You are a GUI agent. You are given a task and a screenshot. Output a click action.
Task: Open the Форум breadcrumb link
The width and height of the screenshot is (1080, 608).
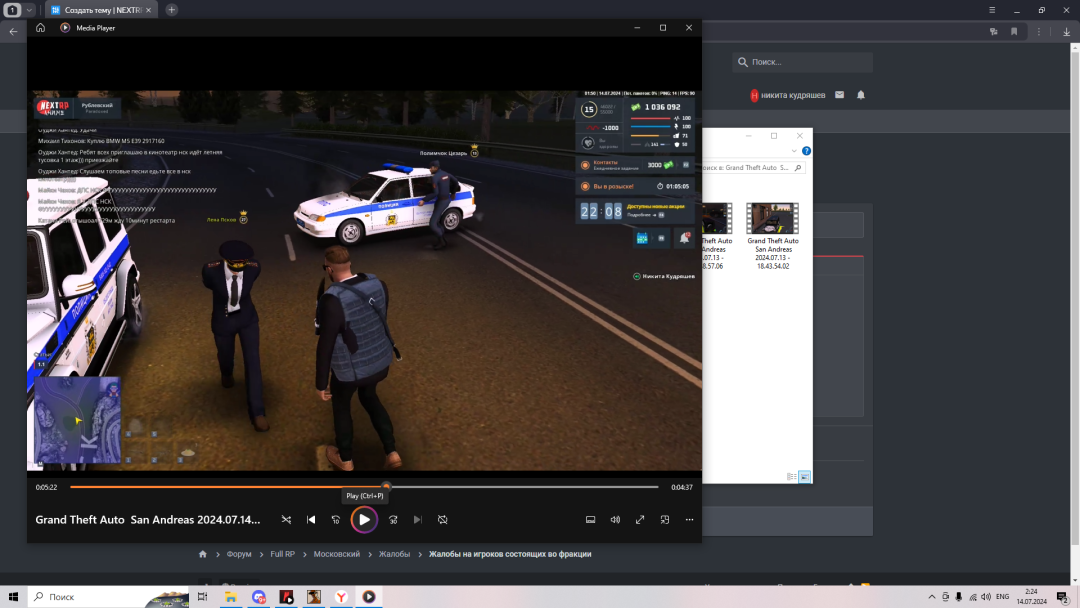(239, 554)
